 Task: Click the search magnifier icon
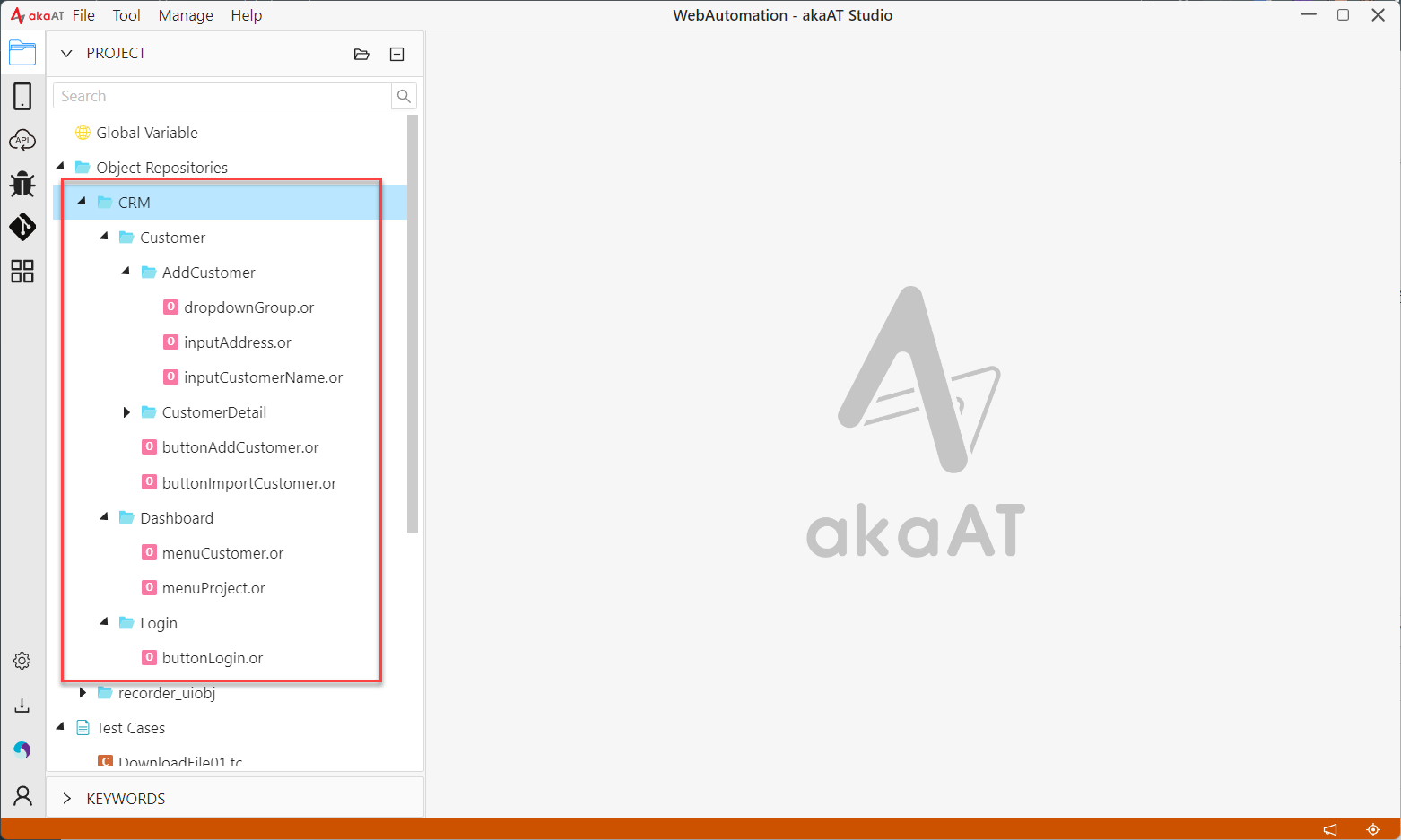click(x=404, y=96)
